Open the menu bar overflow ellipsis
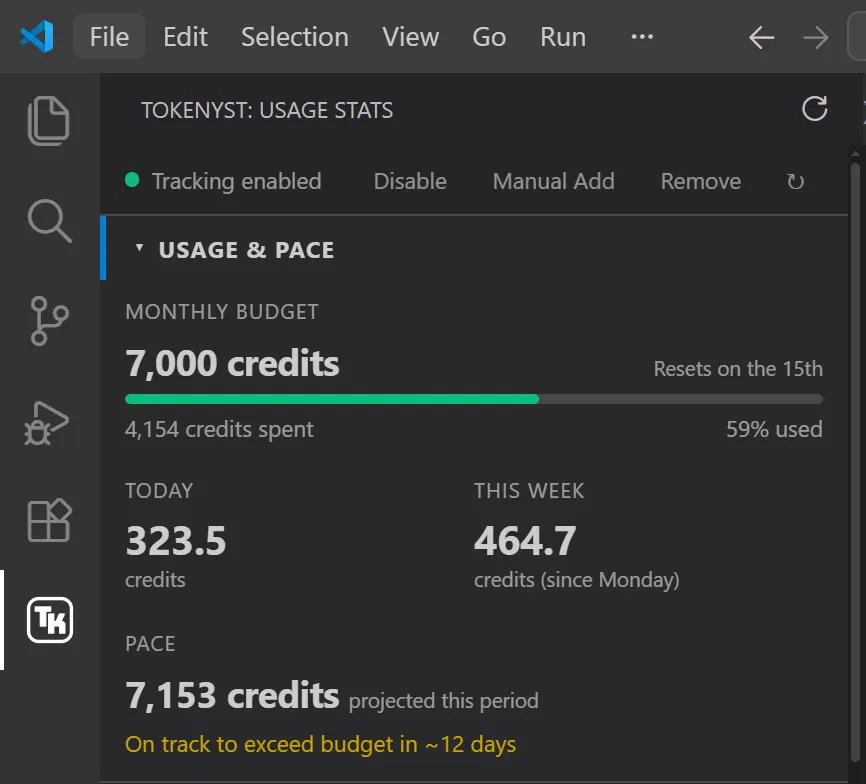The width and height of the screenshot is (866, 784). 642,37
